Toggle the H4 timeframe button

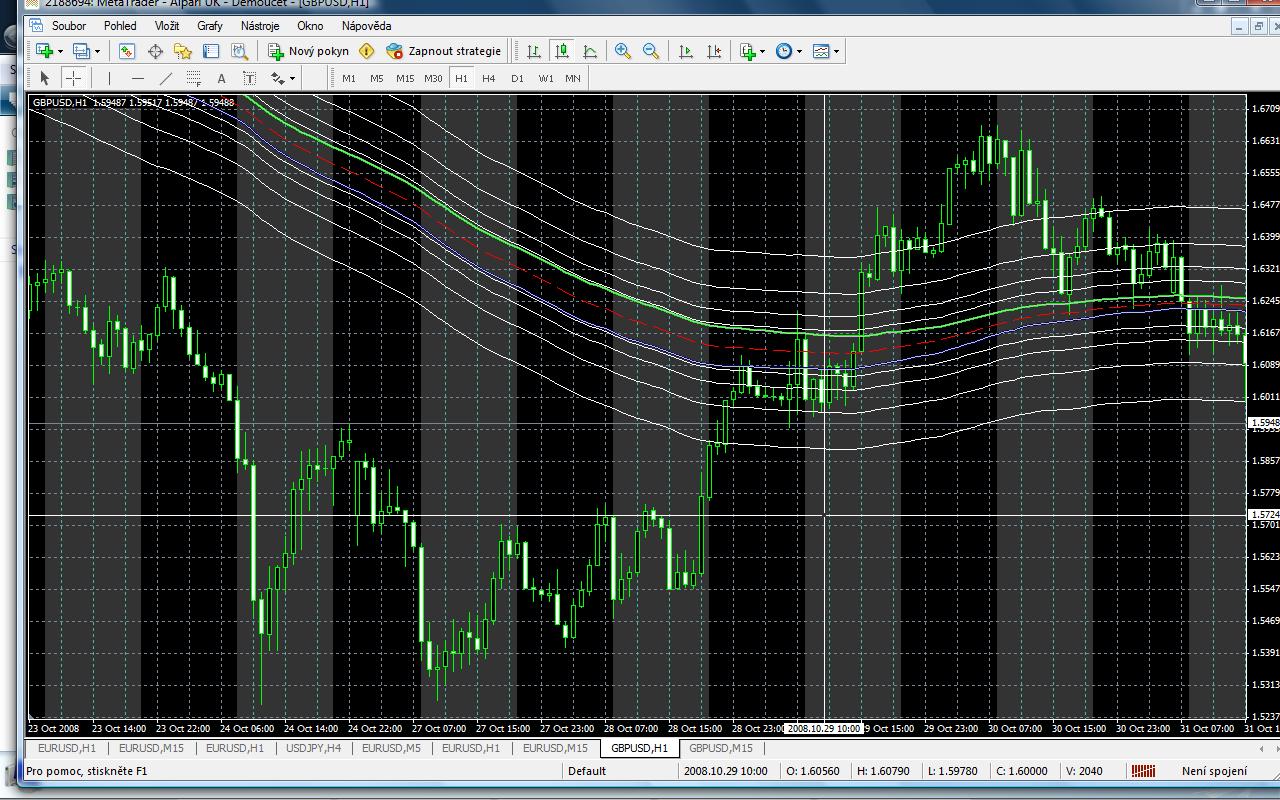(488, 78)
